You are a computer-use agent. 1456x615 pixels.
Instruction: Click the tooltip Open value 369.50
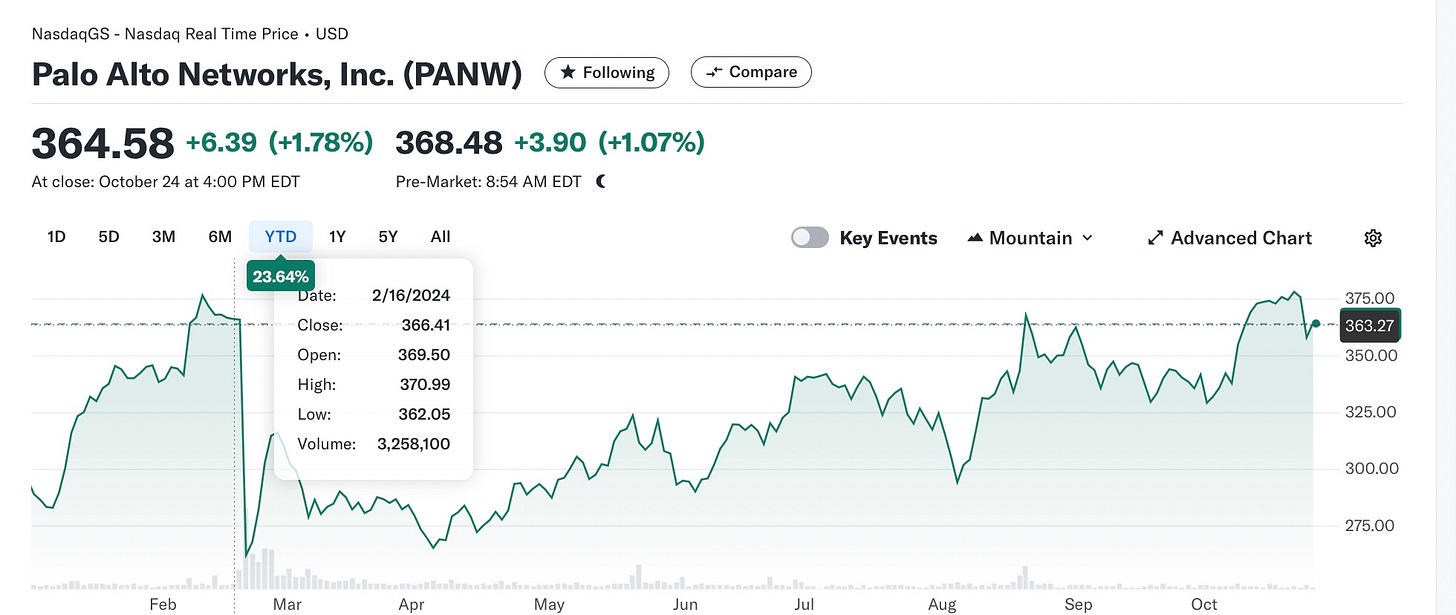click(426, 355)
